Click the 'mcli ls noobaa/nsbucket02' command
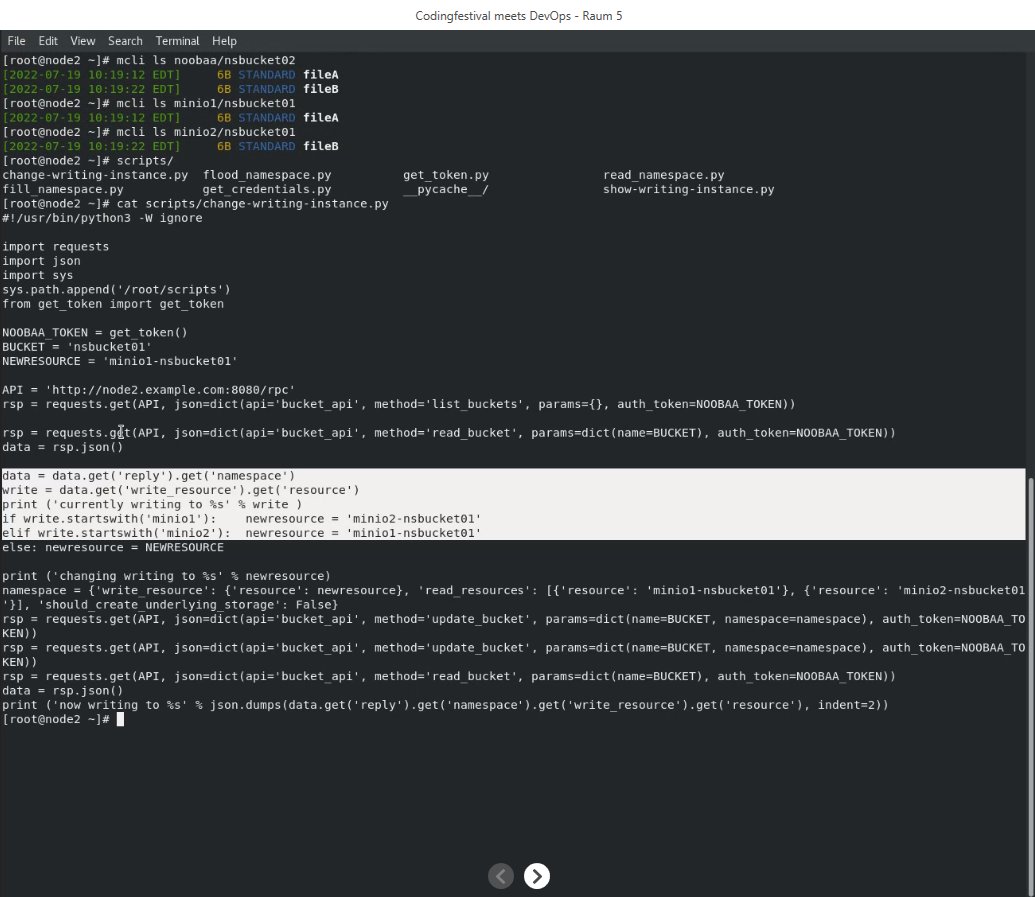This screenshot has height=897, width=1035. pos(206,60)
